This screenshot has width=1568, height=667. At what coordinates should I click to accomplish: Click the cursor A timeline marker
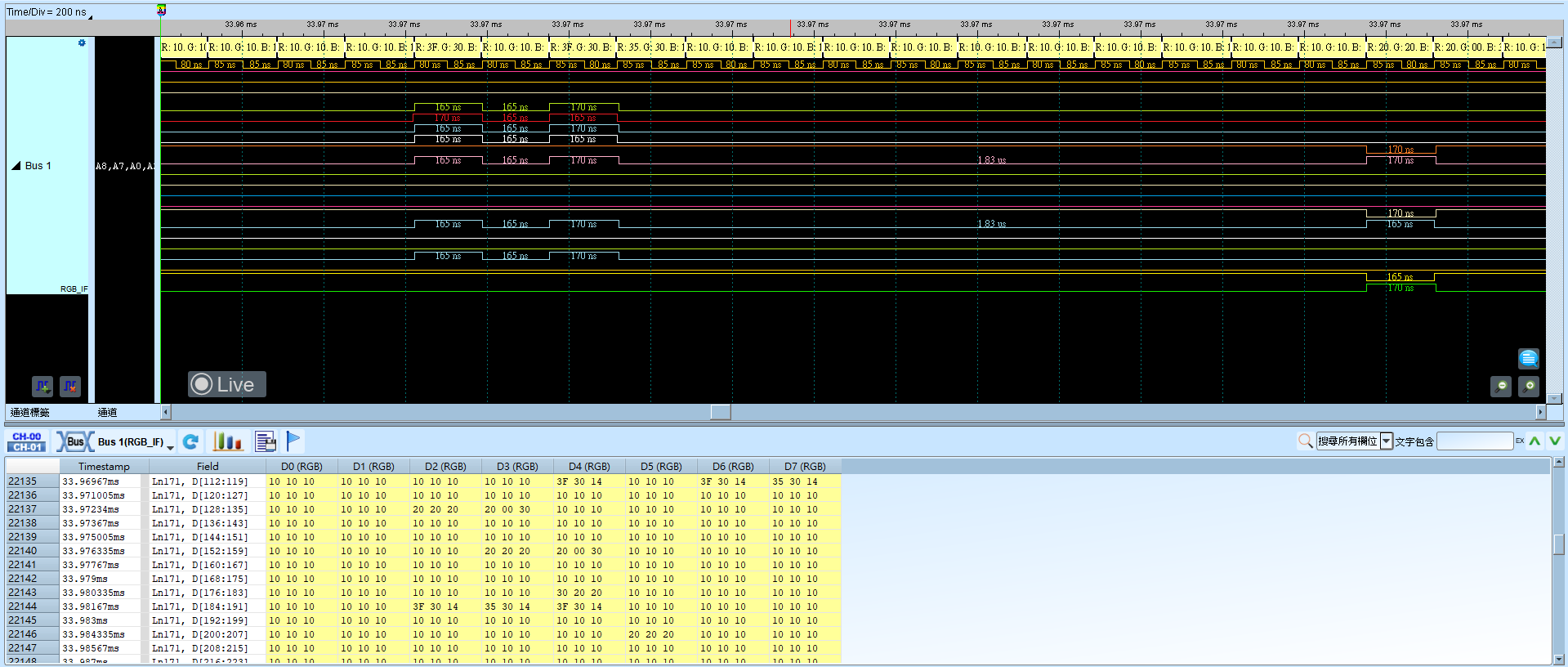161,10
